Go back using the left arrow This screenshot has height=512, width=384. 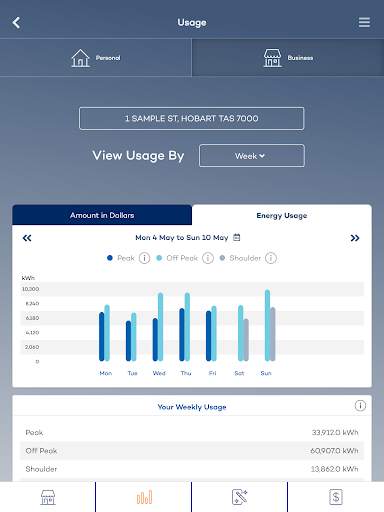coord(16,23)
